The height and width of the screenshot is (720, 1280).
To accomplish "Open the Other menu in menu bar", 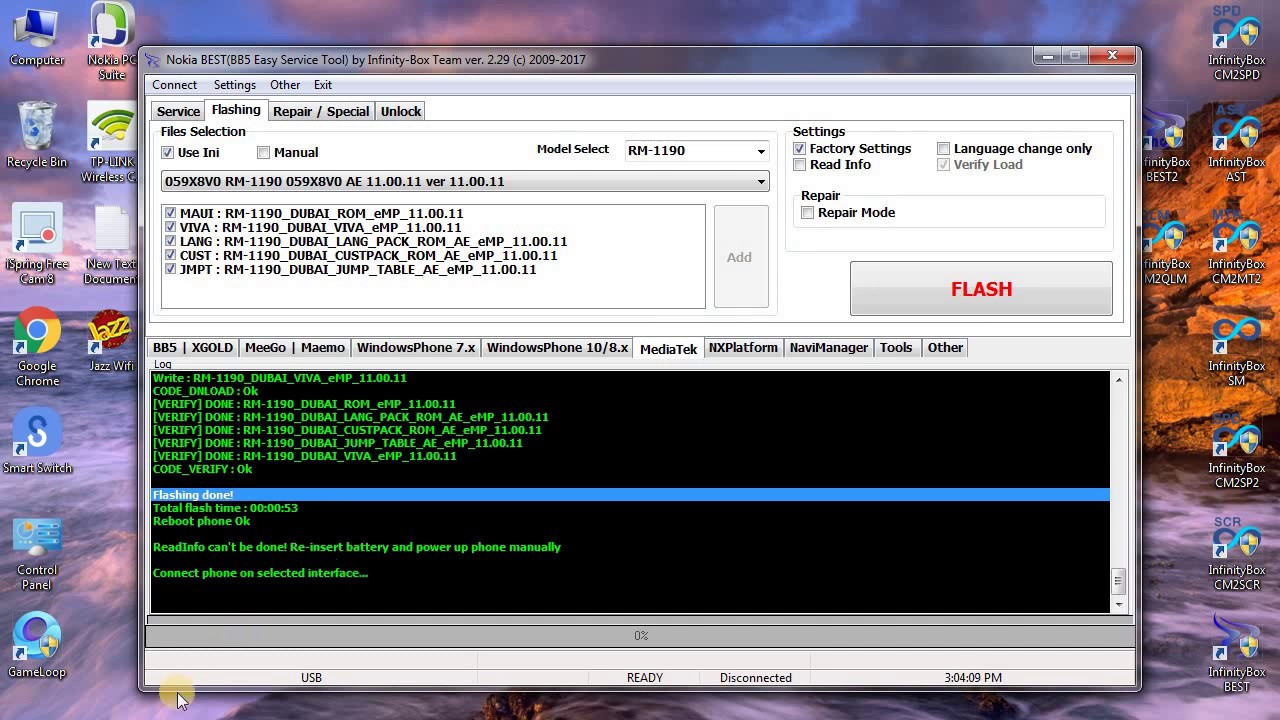I will click(285, 85).
